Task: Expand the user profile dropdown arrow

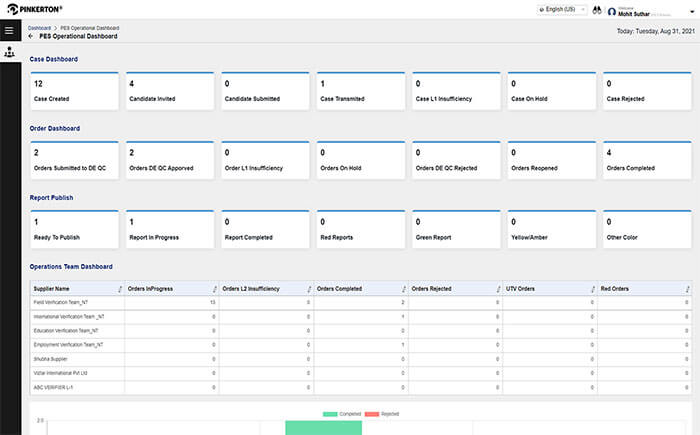Action: click(x=692, y=12)
